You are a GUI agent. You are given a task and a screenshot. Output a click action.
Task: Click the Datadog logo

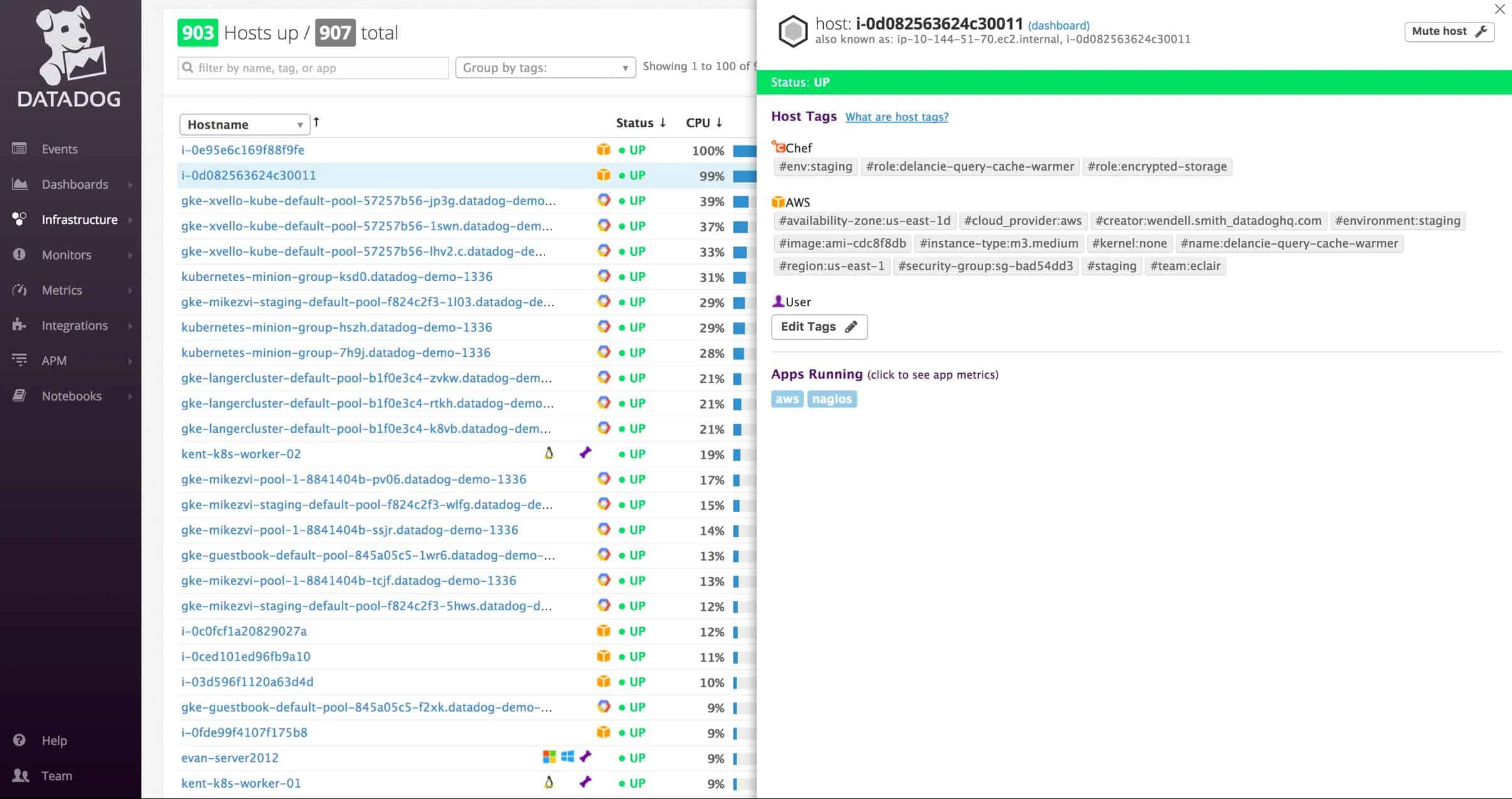tap(70, 57)
